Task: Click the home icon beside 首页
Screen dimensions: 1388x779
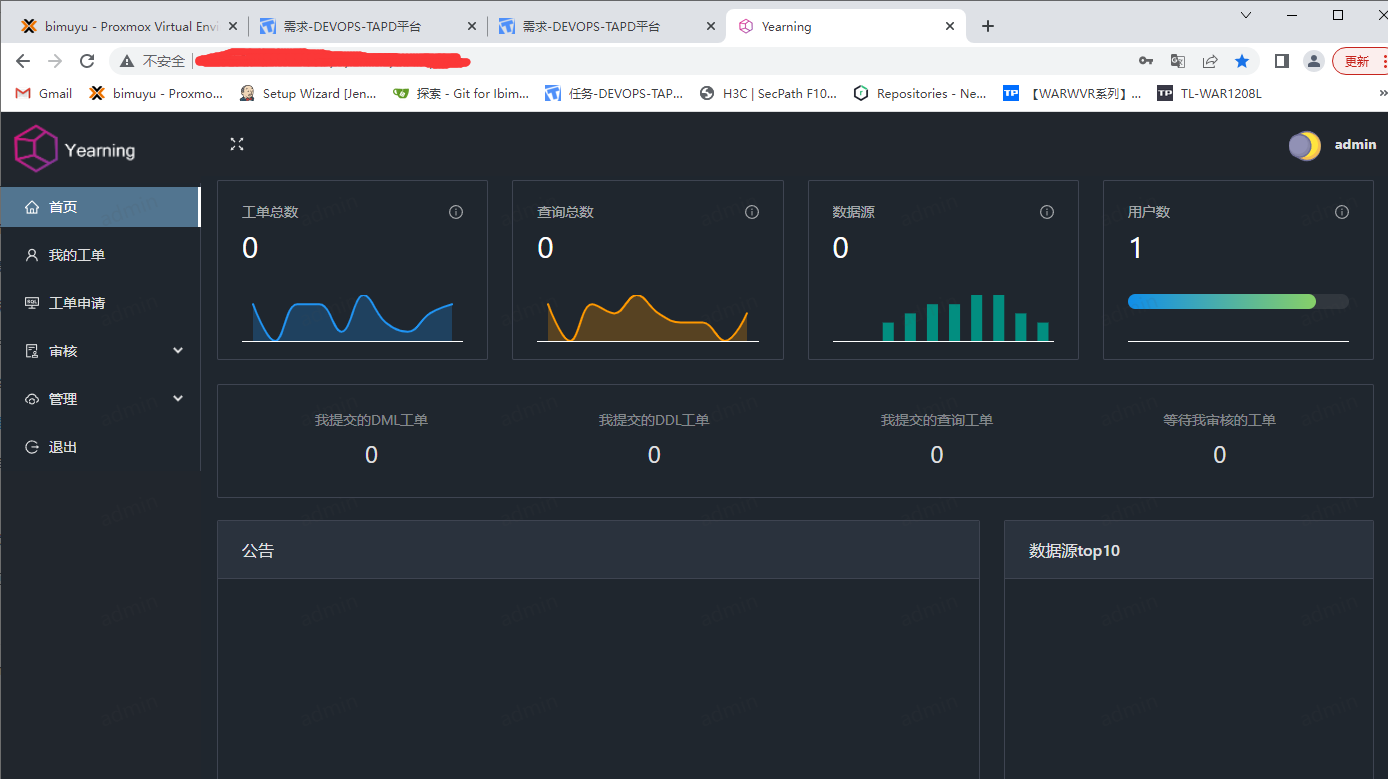Action: [x=32, y=207]
